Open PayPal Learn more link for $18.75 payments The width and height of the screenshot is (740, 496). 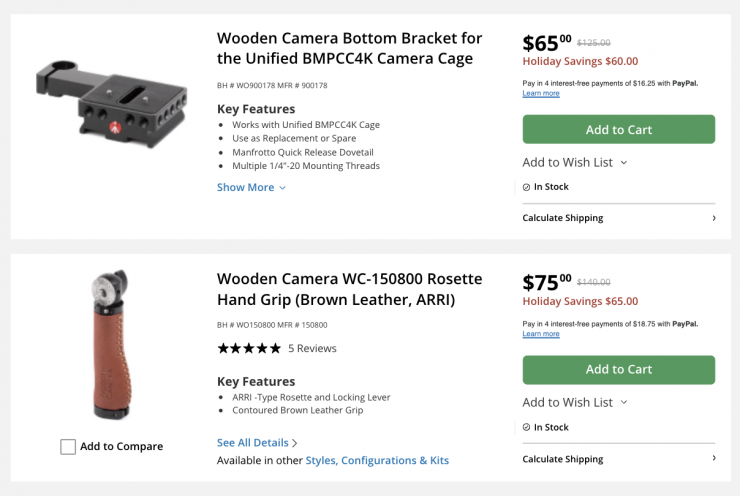click(x=541, y=334)
